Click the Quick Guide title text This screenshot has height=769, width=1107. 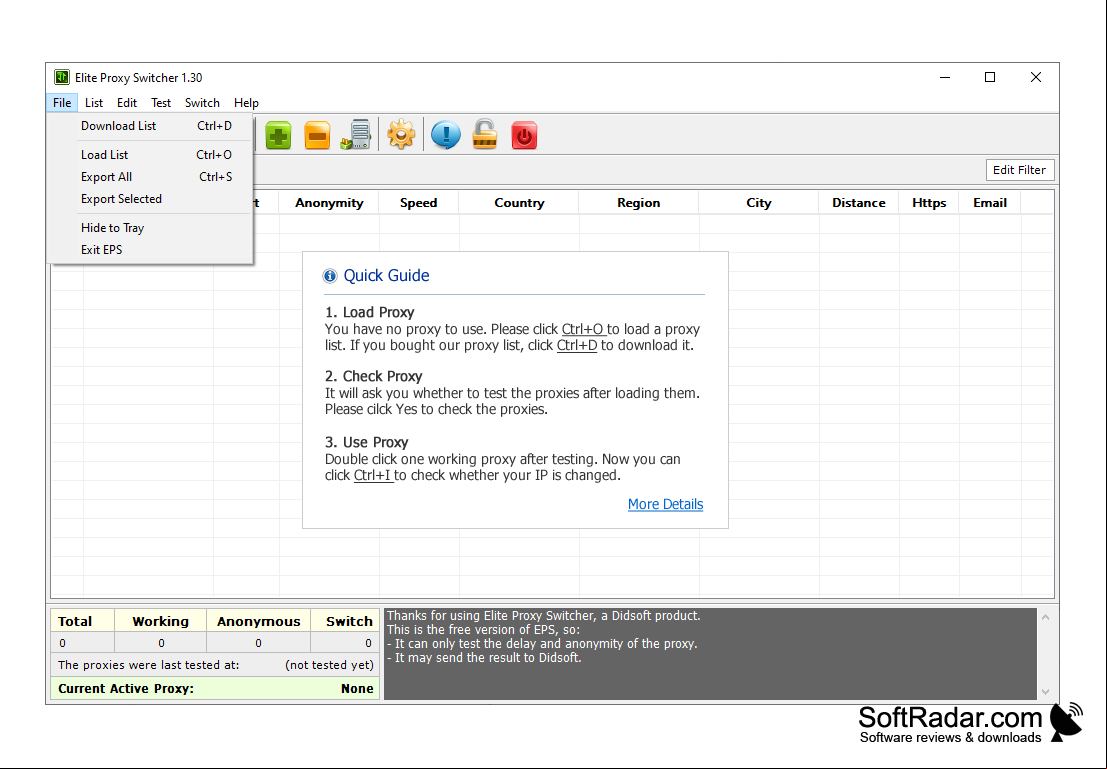coord(386,275)
